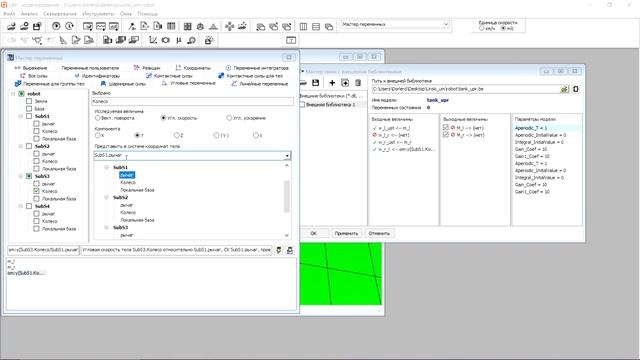Collapse SubS3 in the left body tree
The width and height of the screenshot is (640, 360).
[x=20, y=176]
